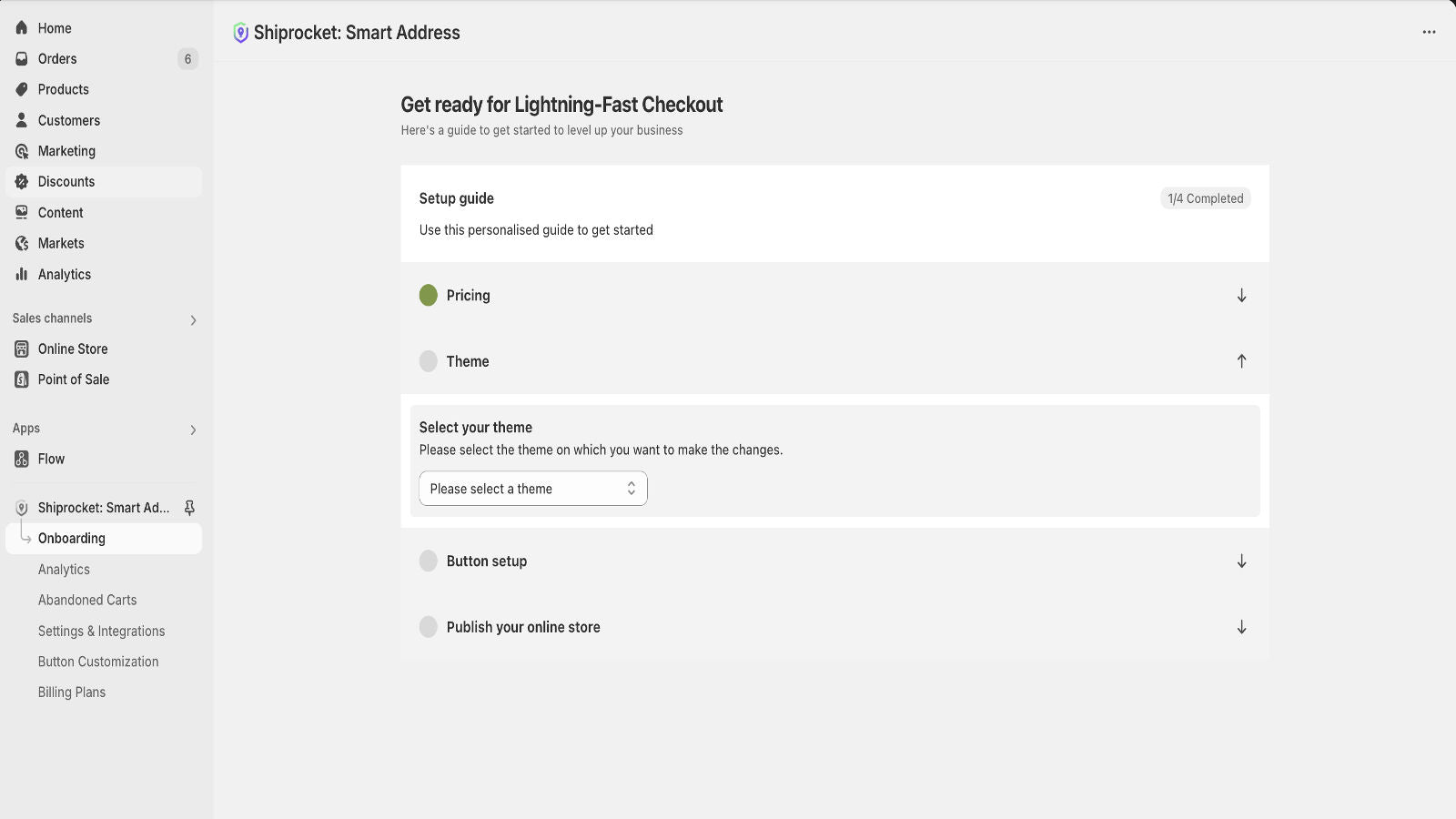Screen dimensions: 1456x819
Task: Toggle the Theme step status circle
Action: 429,361
